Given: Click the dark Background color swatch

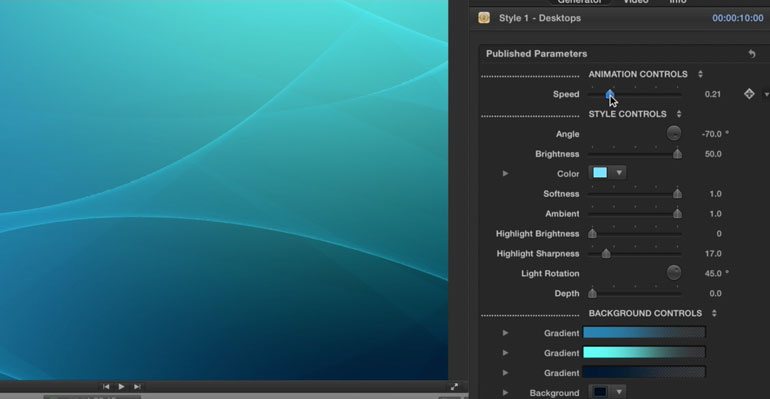Looking at the screenshot, I should click(x=600, y=392).
